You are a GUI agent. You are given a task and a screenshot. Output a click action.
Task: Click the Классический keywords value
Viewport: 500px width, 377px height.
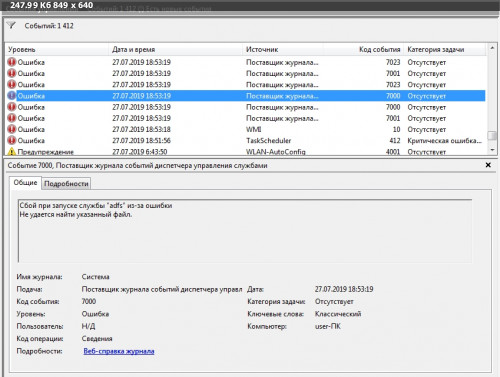(338, 314)
